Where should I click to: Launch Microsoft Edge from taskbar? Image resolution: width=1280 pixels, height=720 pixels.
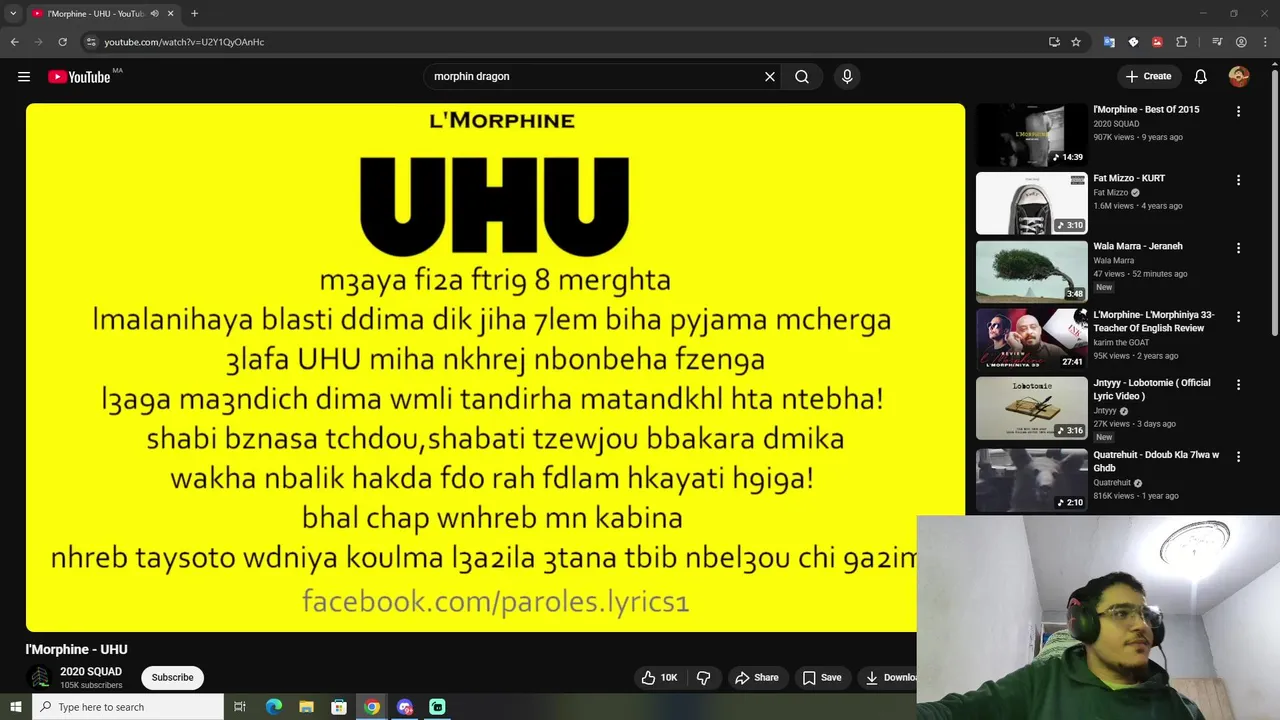pyautogui.click(x=273, y=707)
